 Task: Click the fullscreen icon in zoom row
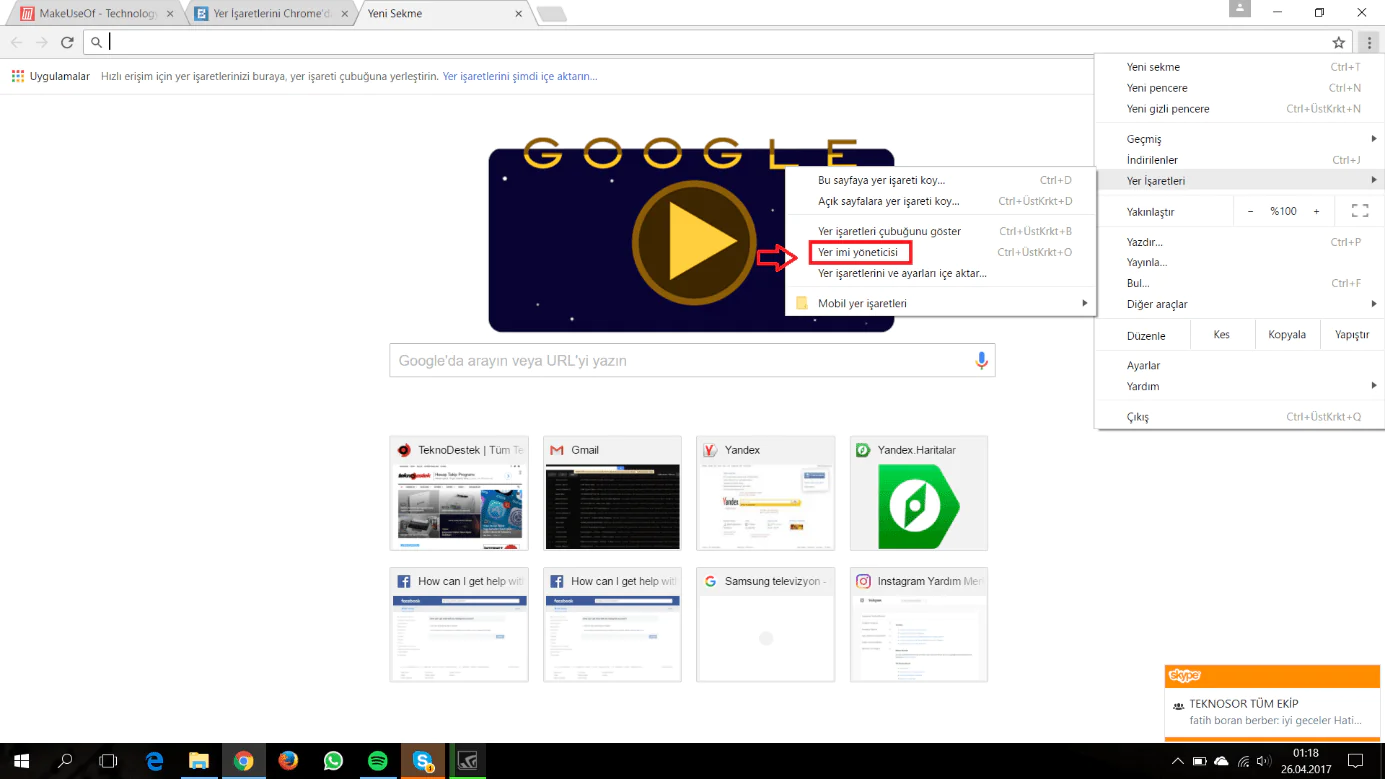pyautogui.click(x=1359, y=211)
